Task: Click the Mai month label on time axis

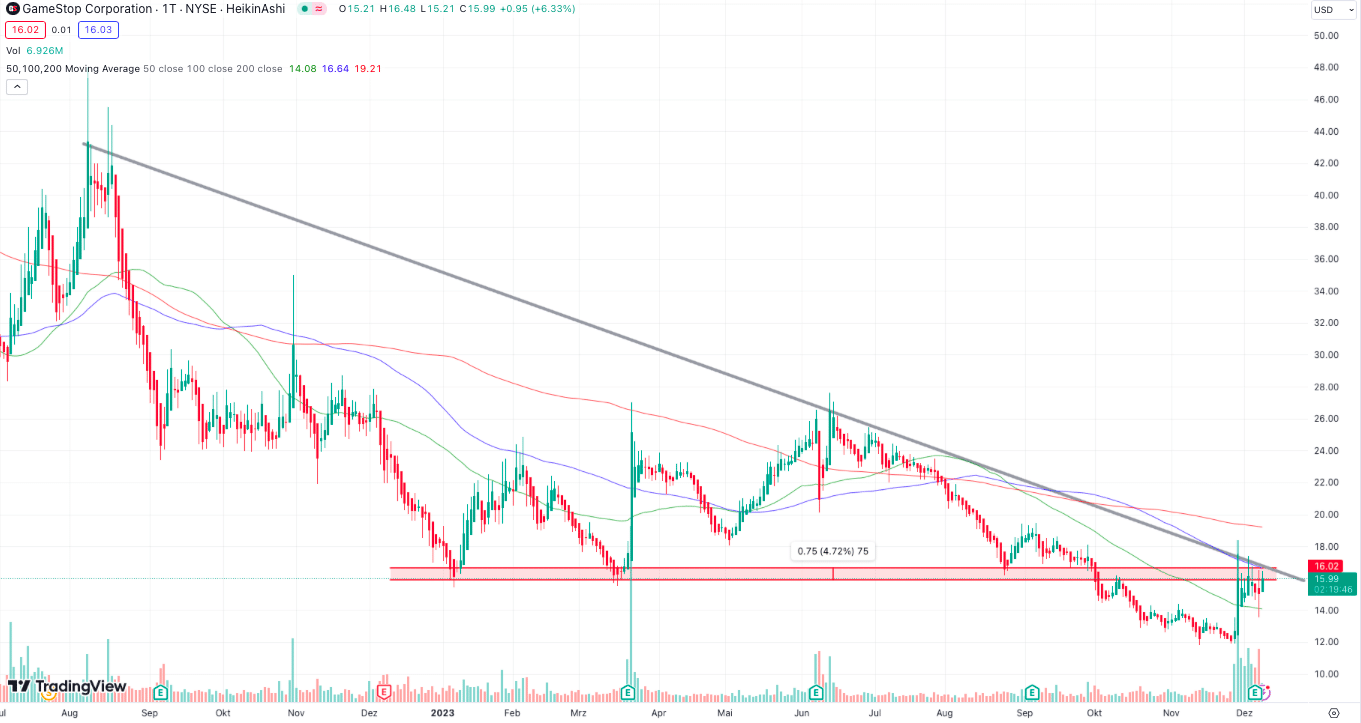Action: point(726,713)
